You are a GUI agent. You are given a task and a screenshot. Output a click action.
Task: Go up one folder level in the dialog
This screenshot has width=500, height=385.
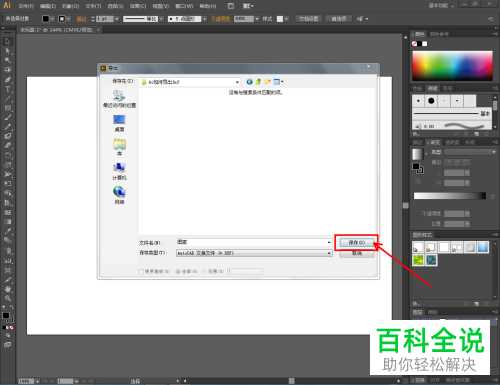[258, 82]
